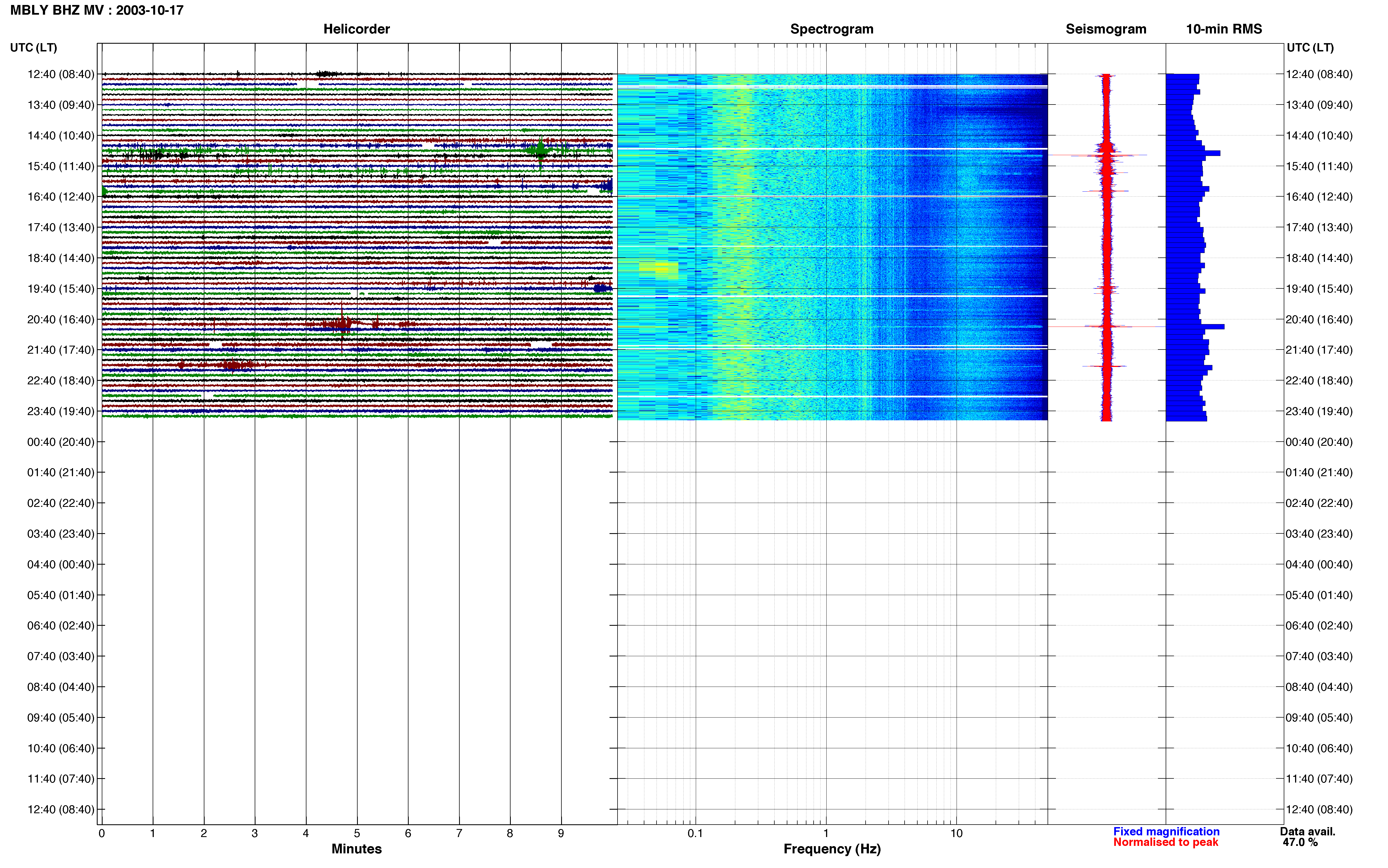This screenshot has height=868, width=1388.
Task: Click the '10' frequency axis tick
Action: click(956, 833)
